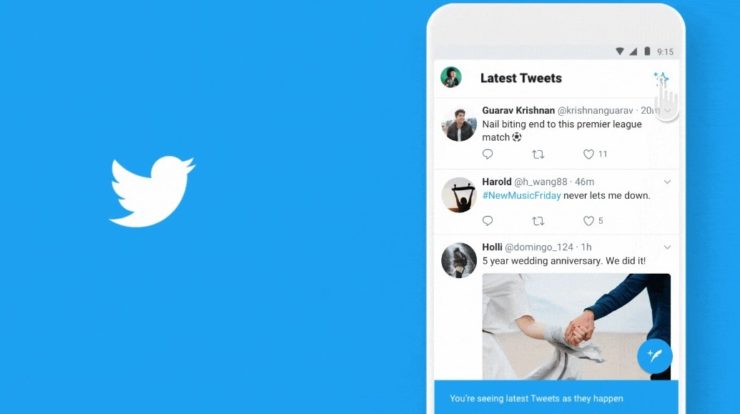Retweet Harold's tweet
The image size is (740, 414).
click(x=538, y=221)
